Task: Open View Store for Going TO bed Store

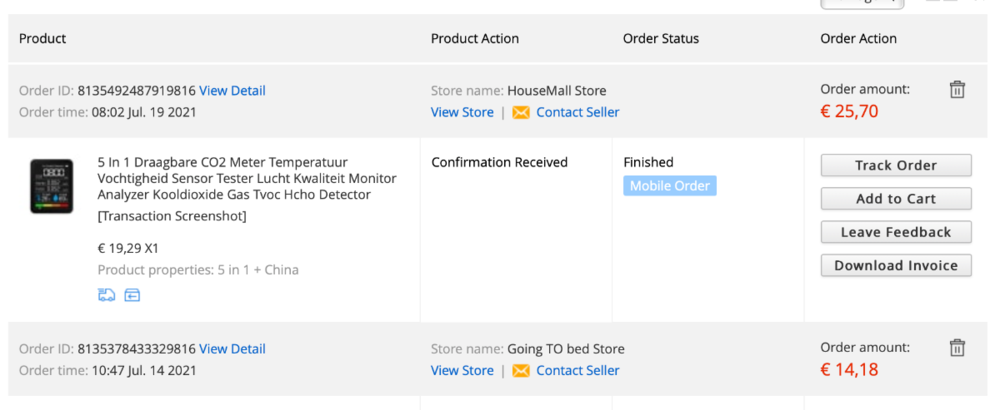Action: [x=462, y=370]
